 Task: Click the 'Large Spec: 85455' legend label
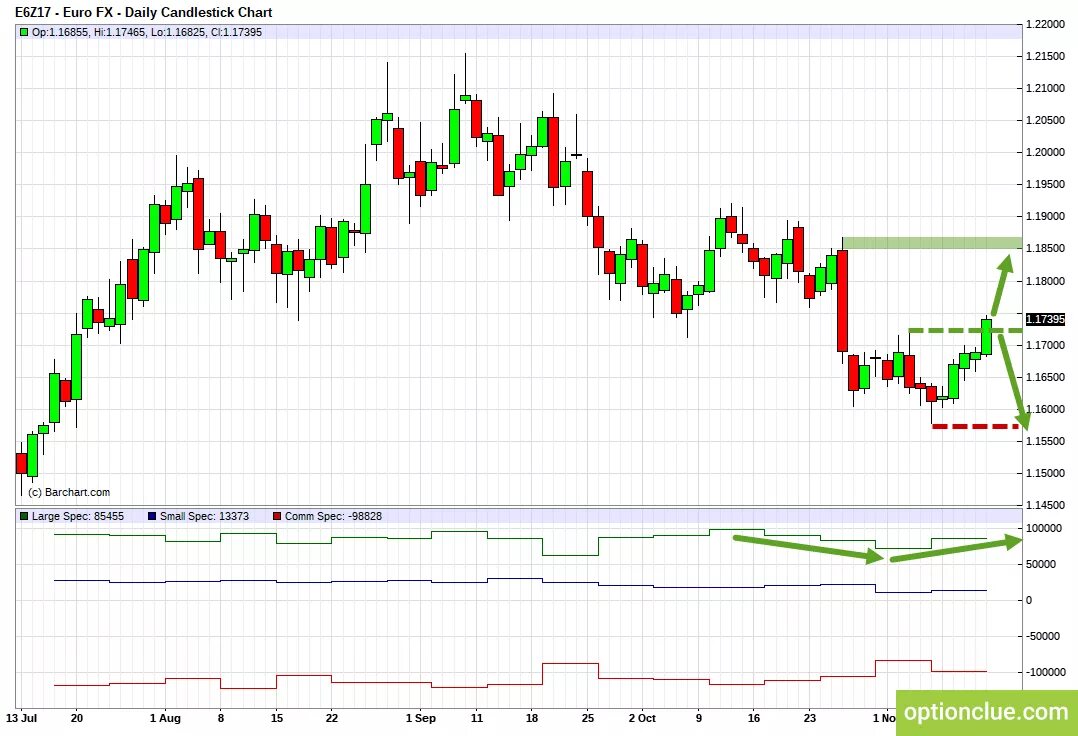(x=78, y=516)
